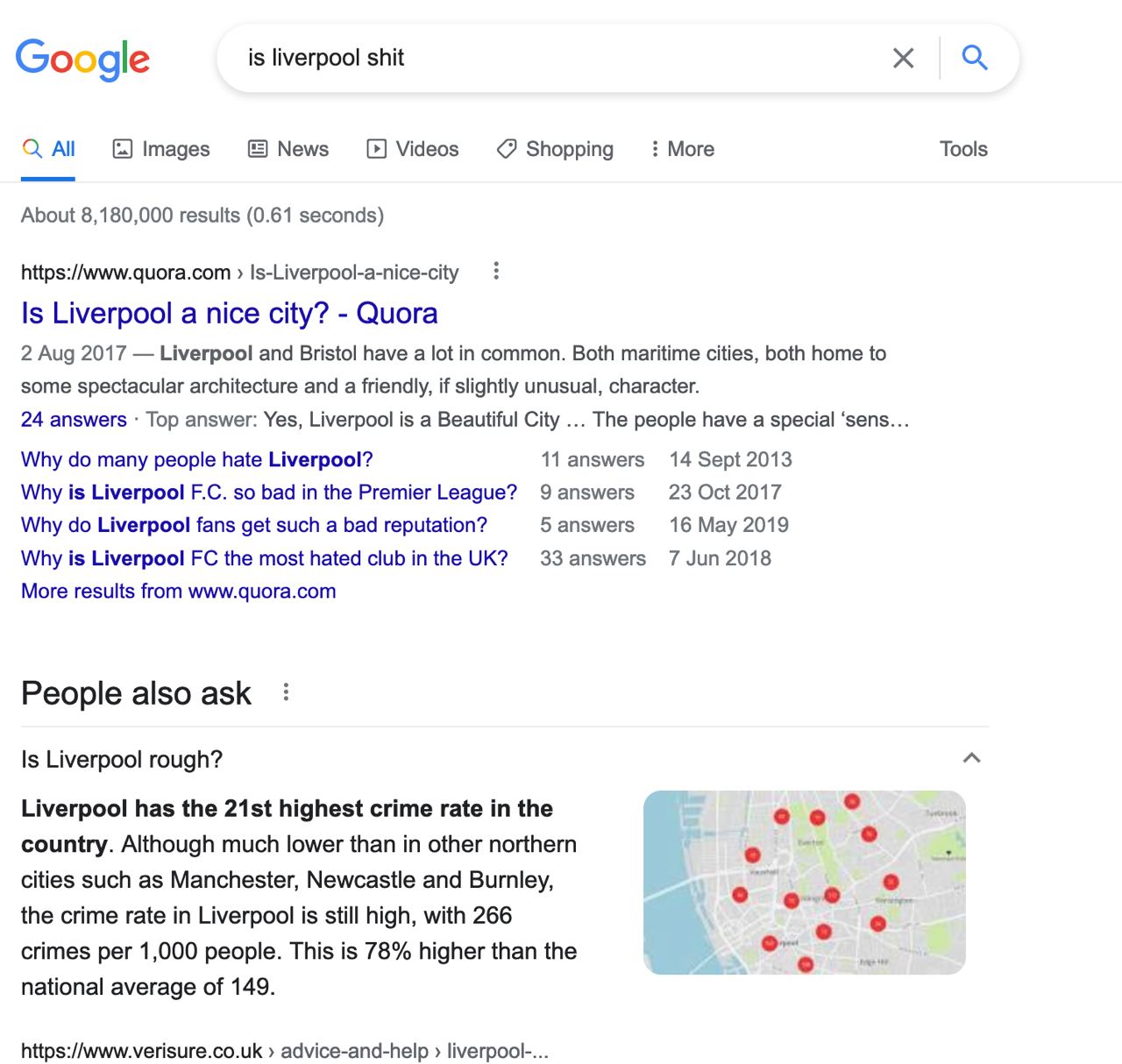Open the Images tab
Image resolution: width=1122 pixels, height=1064 pixels.
pos(161,149)
